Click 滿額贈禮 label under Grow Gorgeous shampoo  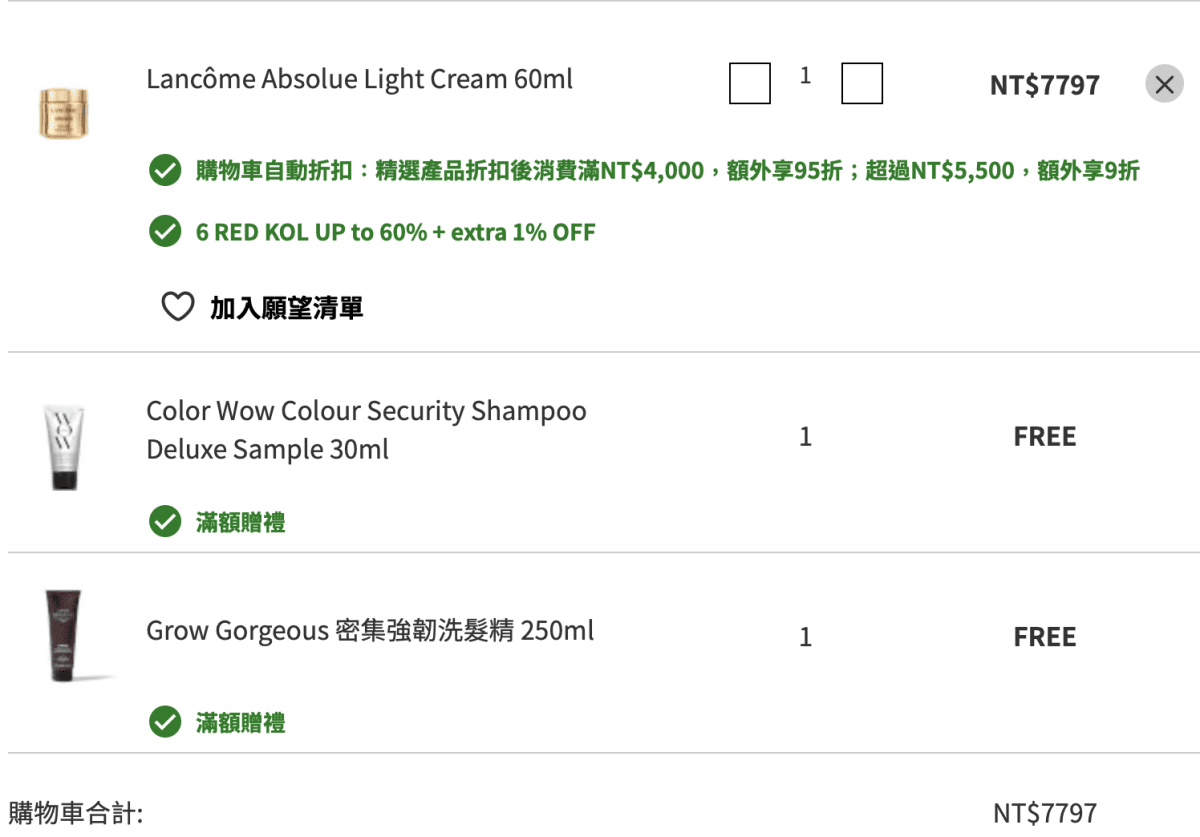[241, 723]
